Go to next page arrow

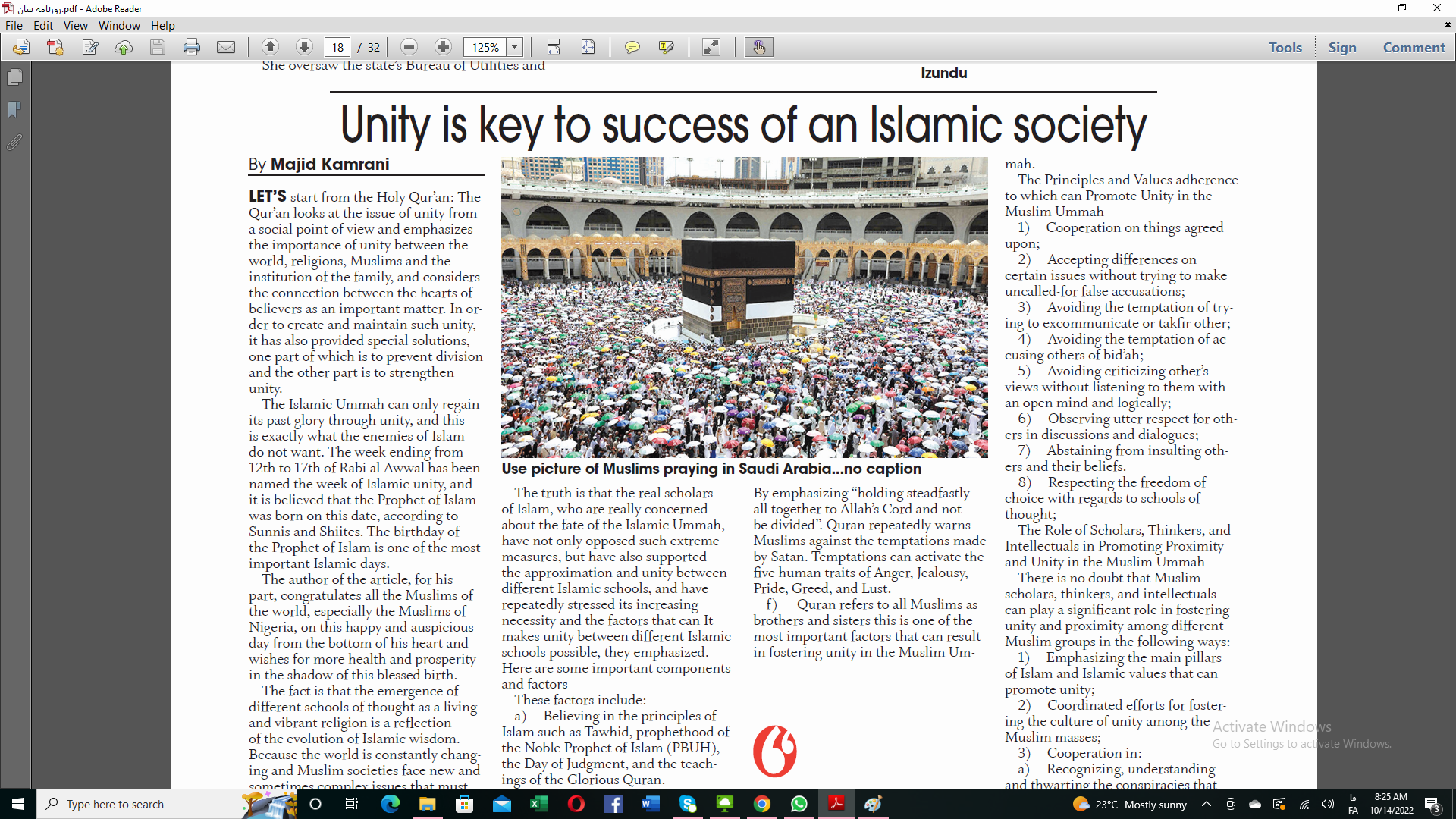pyautogui.click(x=304, y=47)
